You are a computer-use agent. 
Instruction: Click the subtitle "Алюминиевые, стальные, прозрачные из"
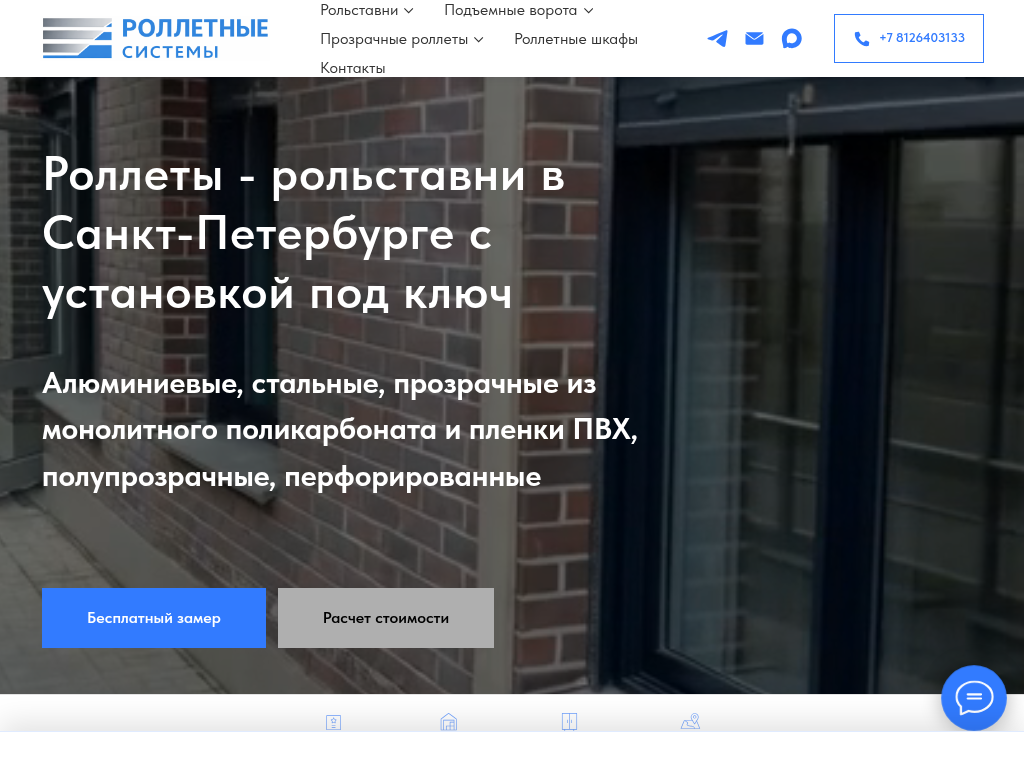coord(319,384)
